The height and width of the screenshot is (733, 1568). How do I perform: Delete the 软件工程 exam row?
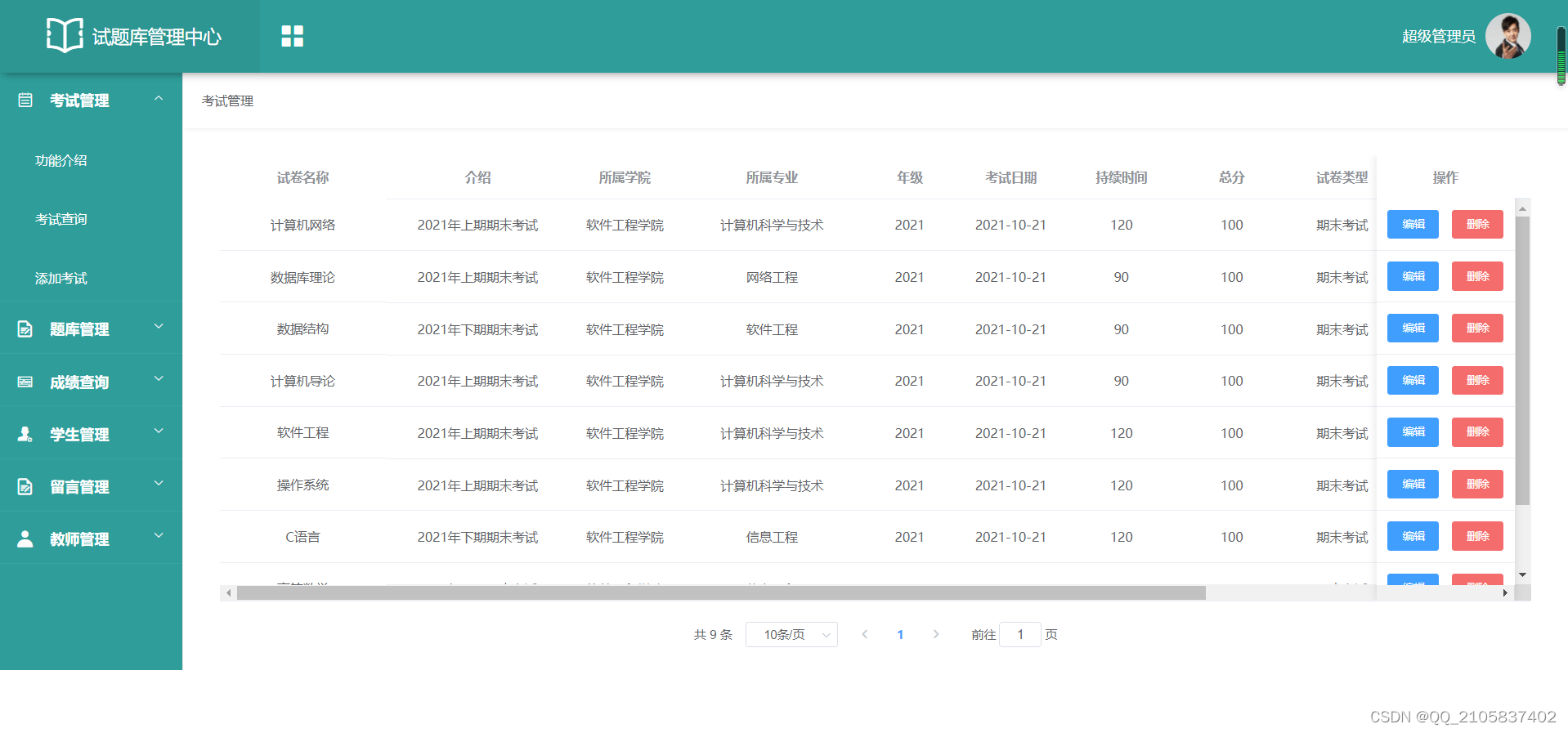1477,431
